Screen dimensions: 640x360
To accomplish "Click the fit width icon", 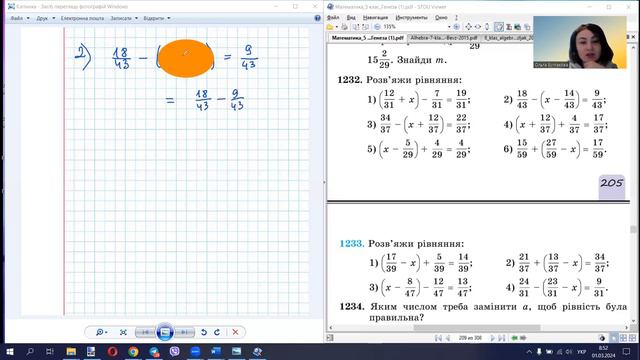I will (x=478, y=27).
